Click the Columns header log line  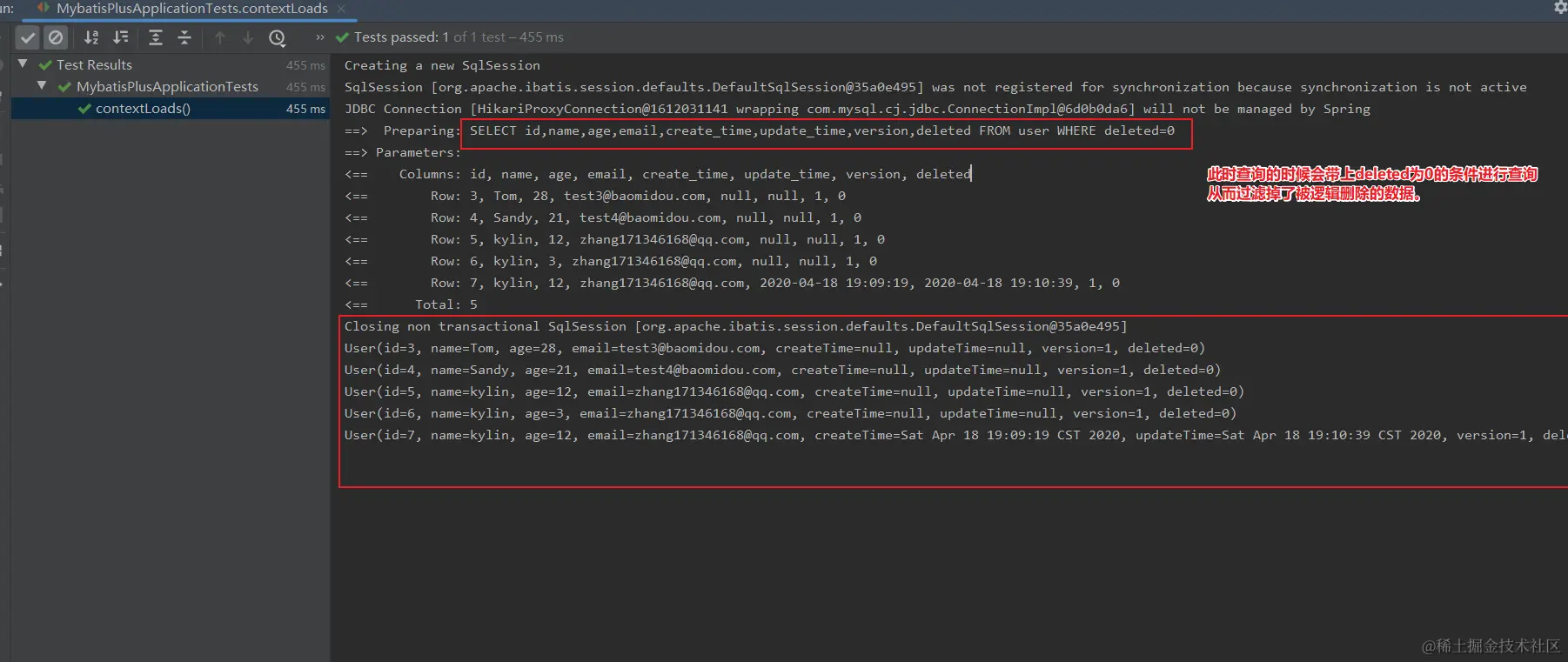[658, 174]
